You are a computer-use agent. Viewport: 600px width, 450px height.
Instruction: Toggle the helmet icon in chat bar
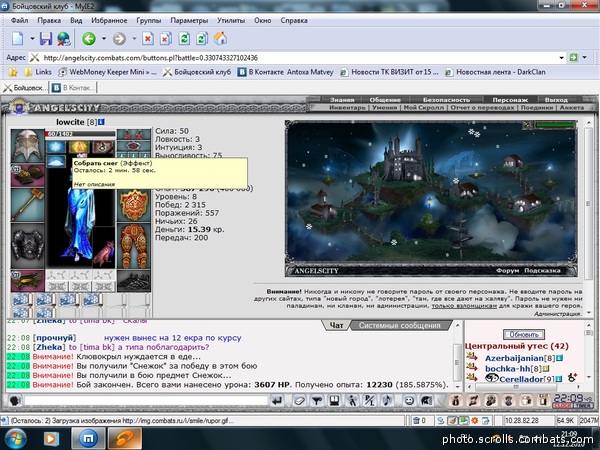pyautogui.click(x=426, y=401)
